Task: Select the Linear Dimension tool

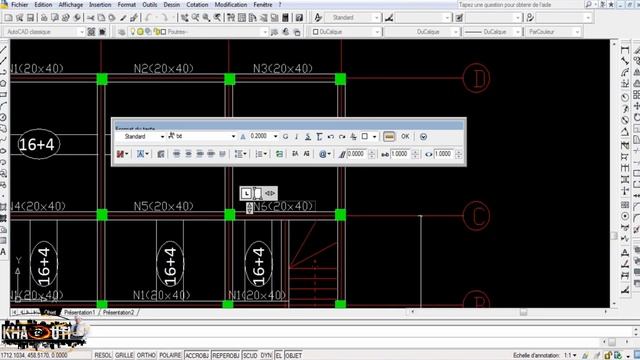Action: (x=624, y=50)
